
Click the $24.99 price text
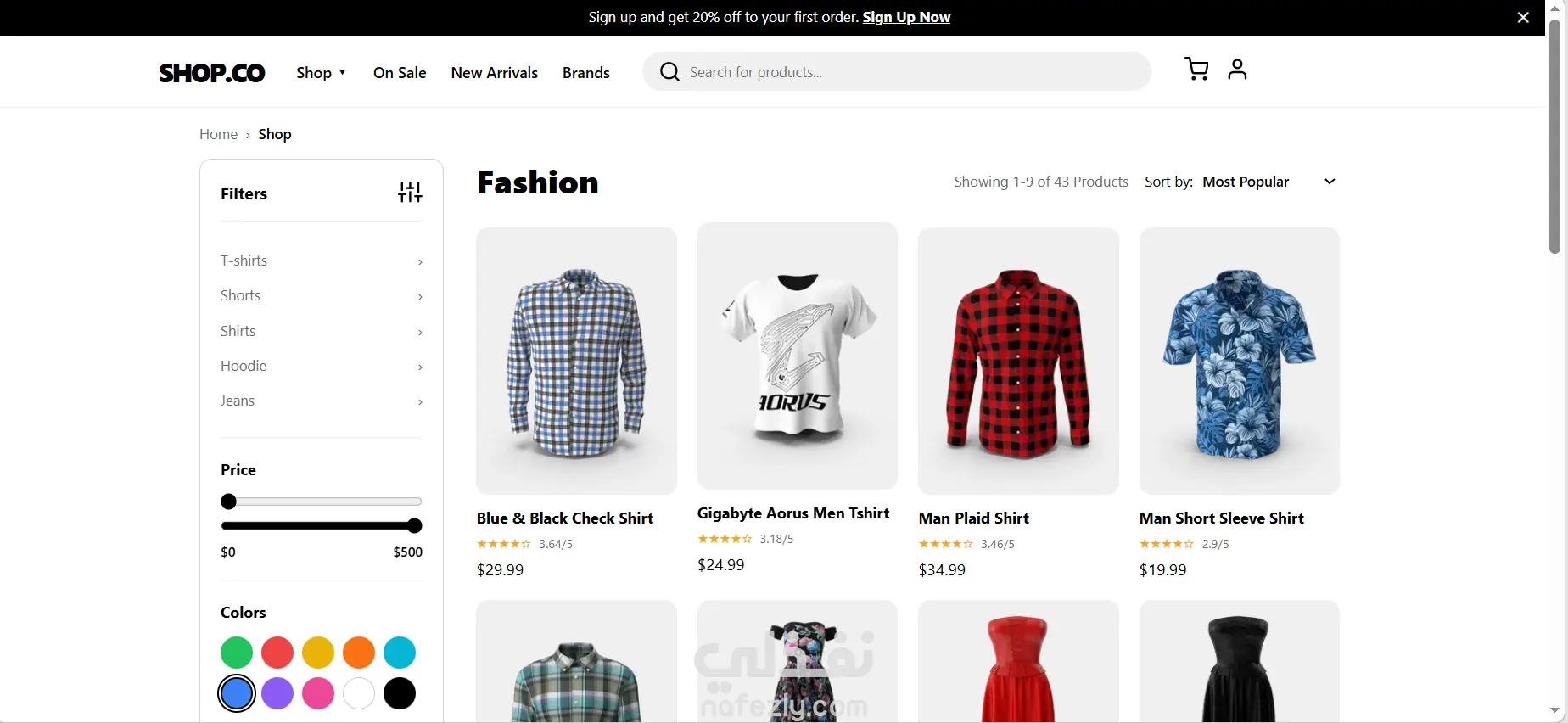click(721, 565)
